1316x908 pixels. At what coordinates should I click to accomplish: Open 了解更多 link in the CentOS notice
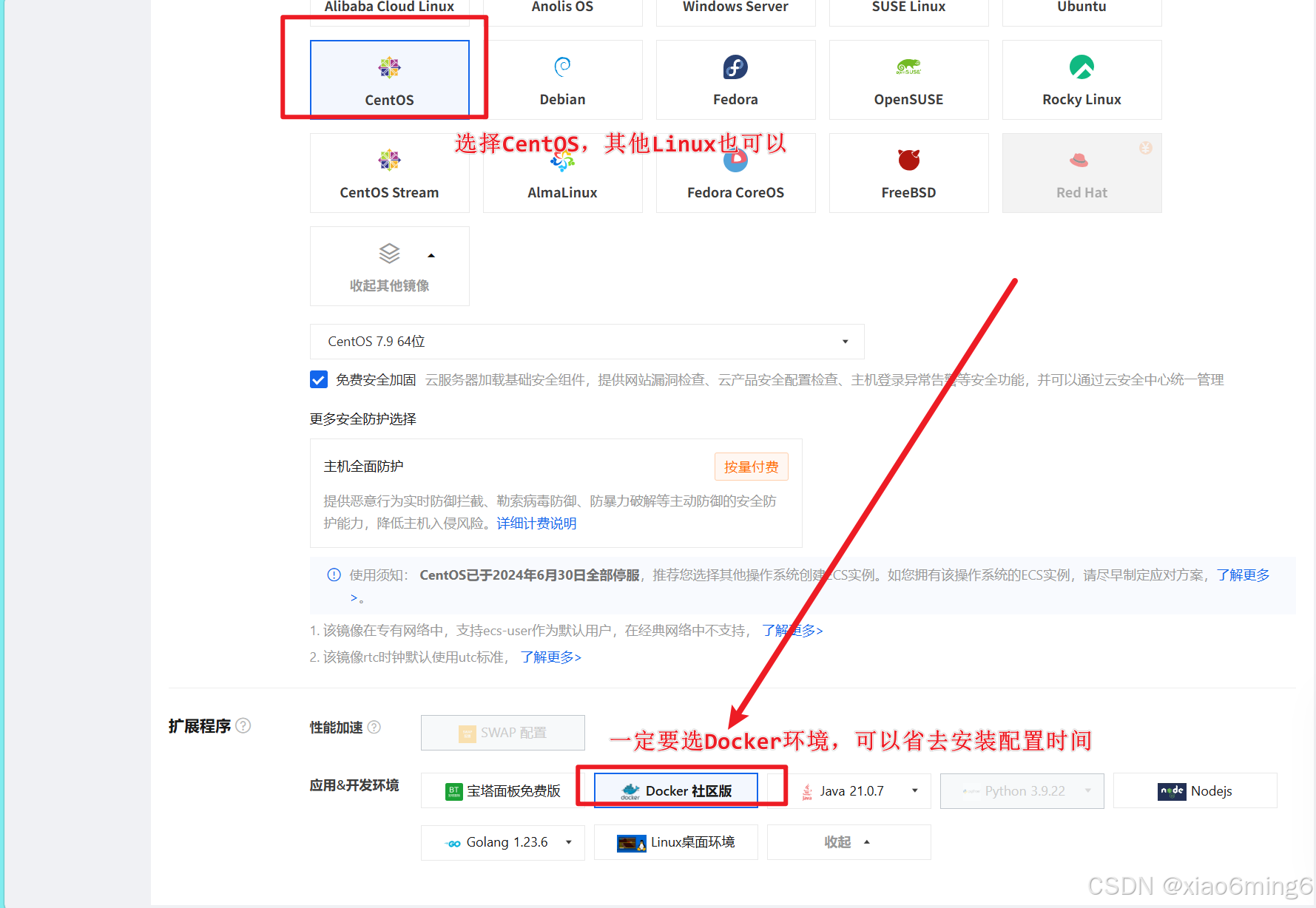[1243, 575]
